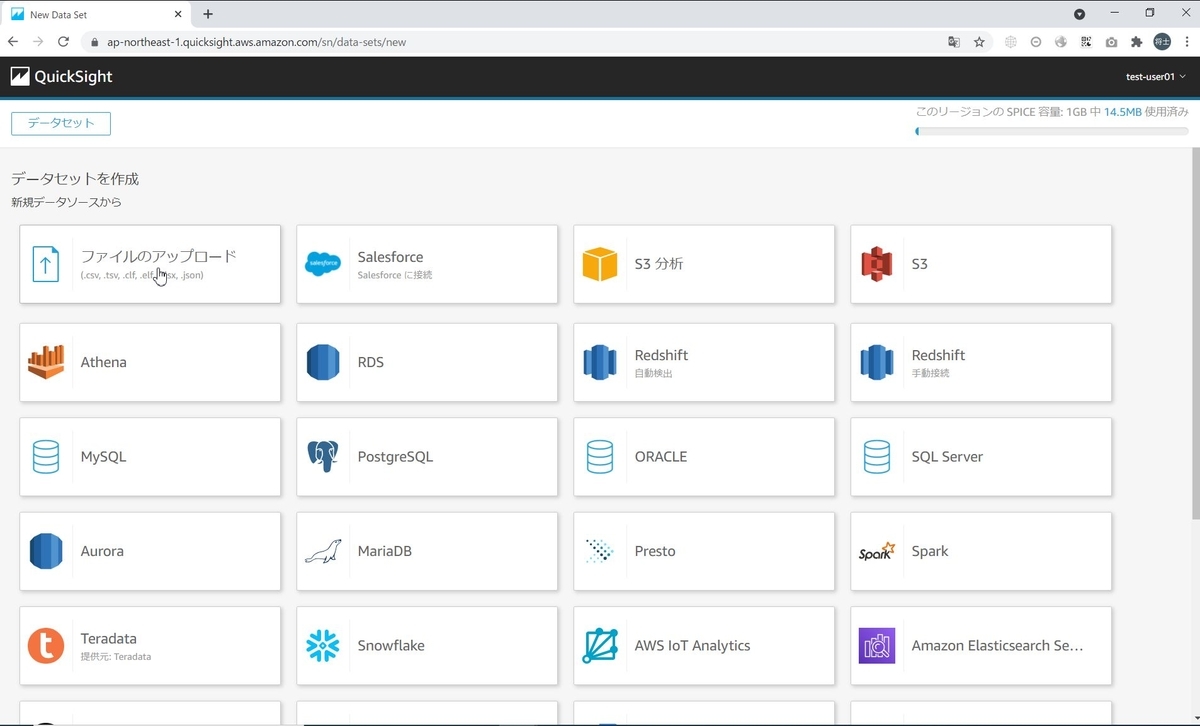Bookmark this page with the star icon
Image resolution: width=1200 pixels, height=726 pixels.
coord(979,42)
